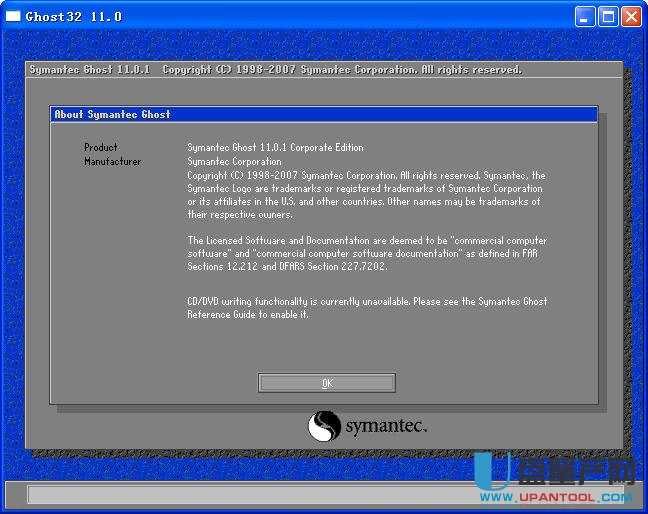Click the Corporate Edition product name text
The image size is (648, 514).
(275, 148)
